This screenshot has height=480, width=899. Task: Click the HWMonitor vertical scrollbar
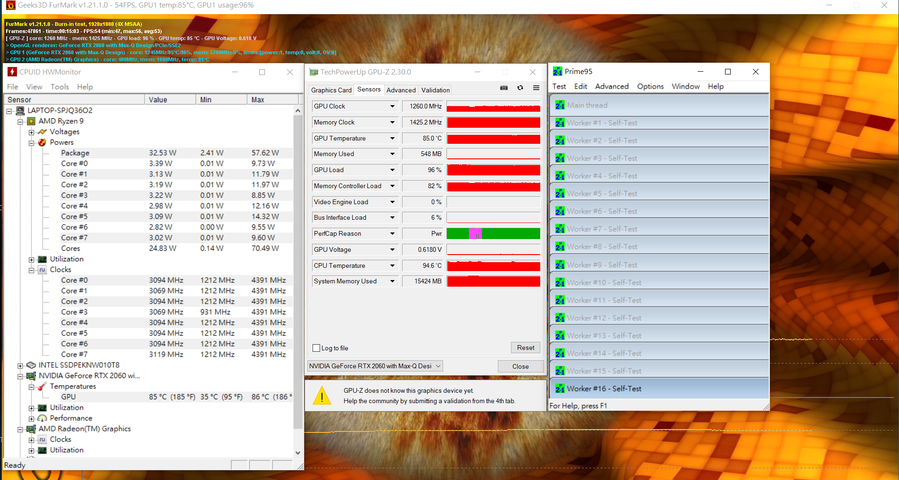coord(298,271)
